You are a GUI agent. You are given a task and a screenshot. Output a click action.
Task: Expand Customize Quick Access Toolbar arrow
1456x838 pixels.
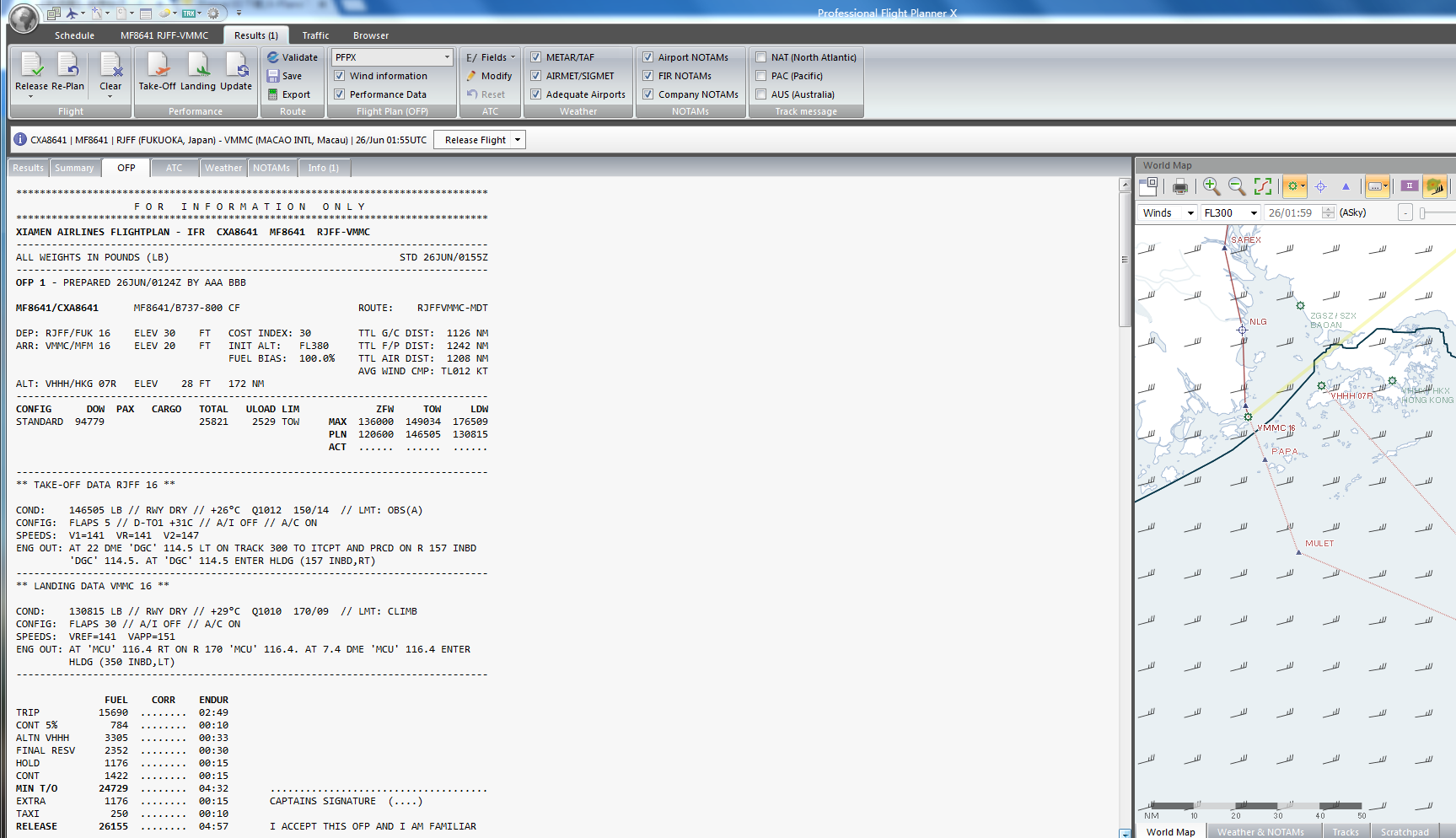point(239,13)
